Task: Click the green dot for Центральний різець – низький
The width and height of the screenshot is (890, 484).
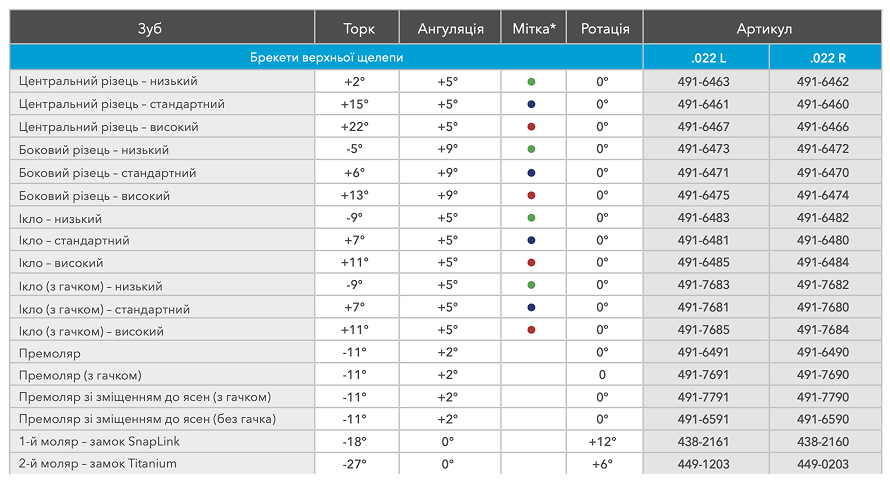Action: tap(531, 81)
